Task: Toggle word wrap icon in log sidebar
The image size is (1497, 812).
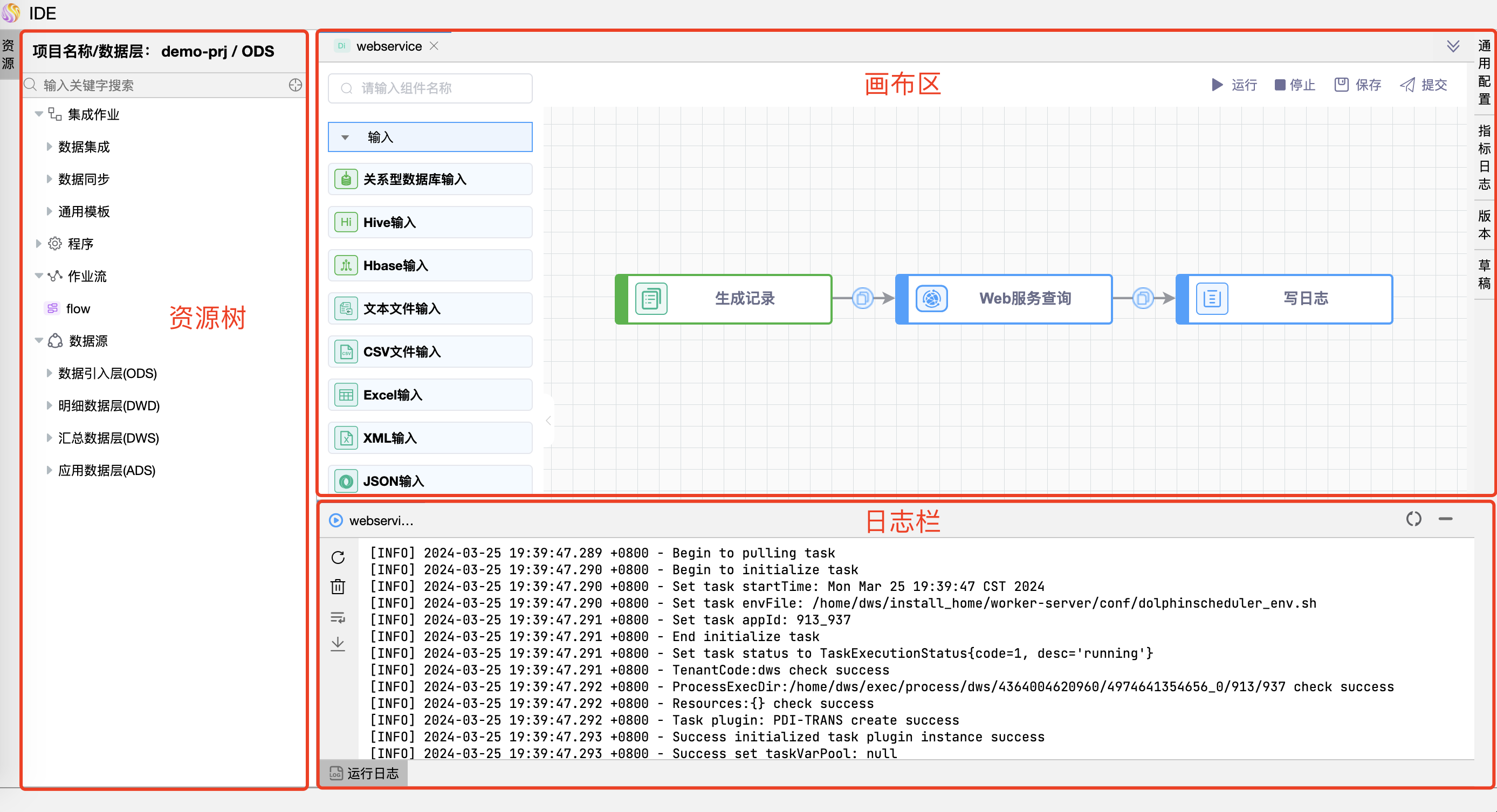Action: pos(338,617)
